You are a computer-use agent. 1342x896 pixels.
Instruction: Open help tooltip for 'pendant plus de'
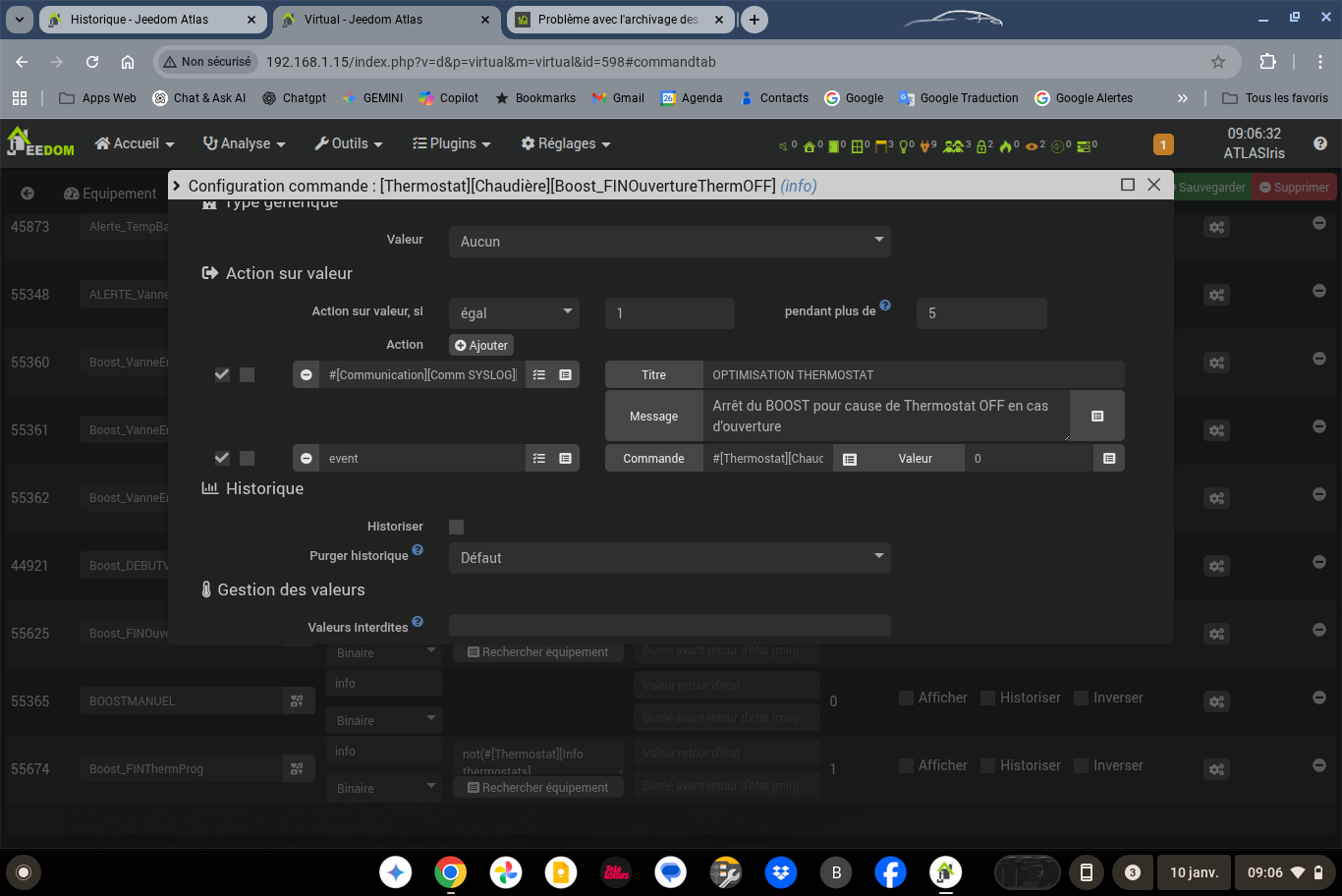click(x=885, y=306)
